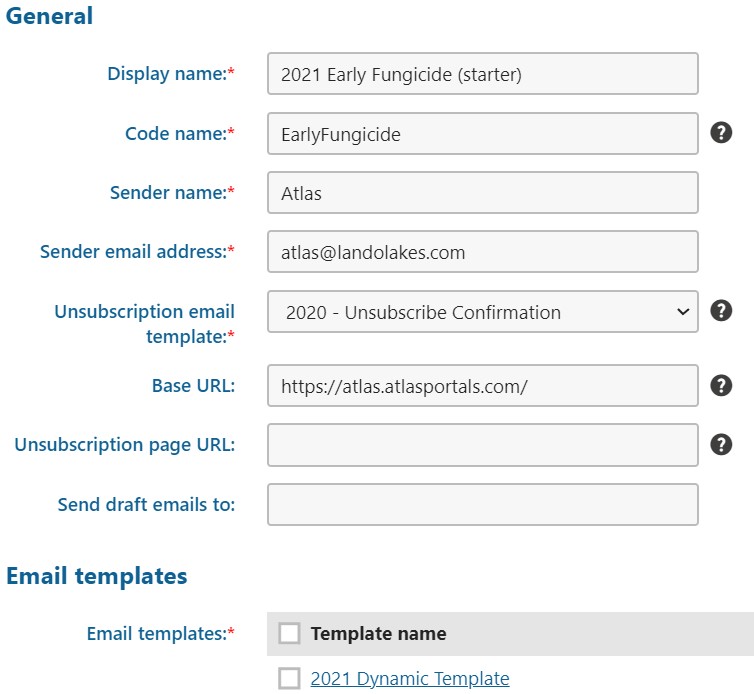754x694 pixels.
Task: Click into the Display name field
Action: (482, 74)
